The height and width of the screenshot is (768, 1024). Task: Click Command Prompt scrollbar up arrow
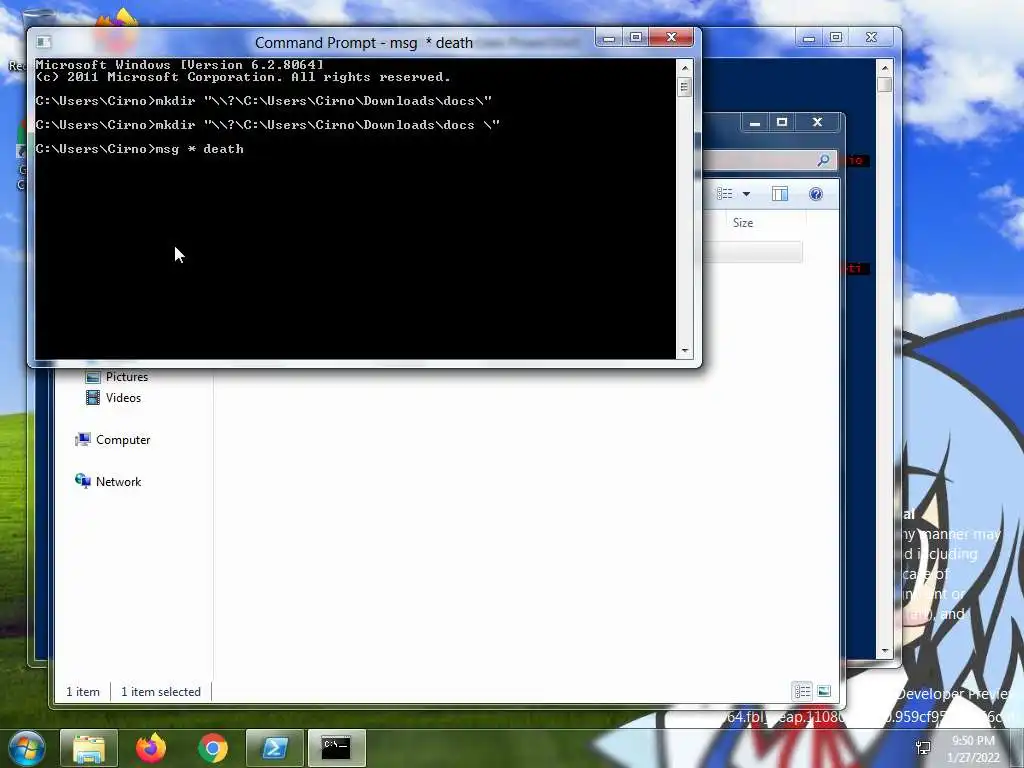click(x=684, y=68)
